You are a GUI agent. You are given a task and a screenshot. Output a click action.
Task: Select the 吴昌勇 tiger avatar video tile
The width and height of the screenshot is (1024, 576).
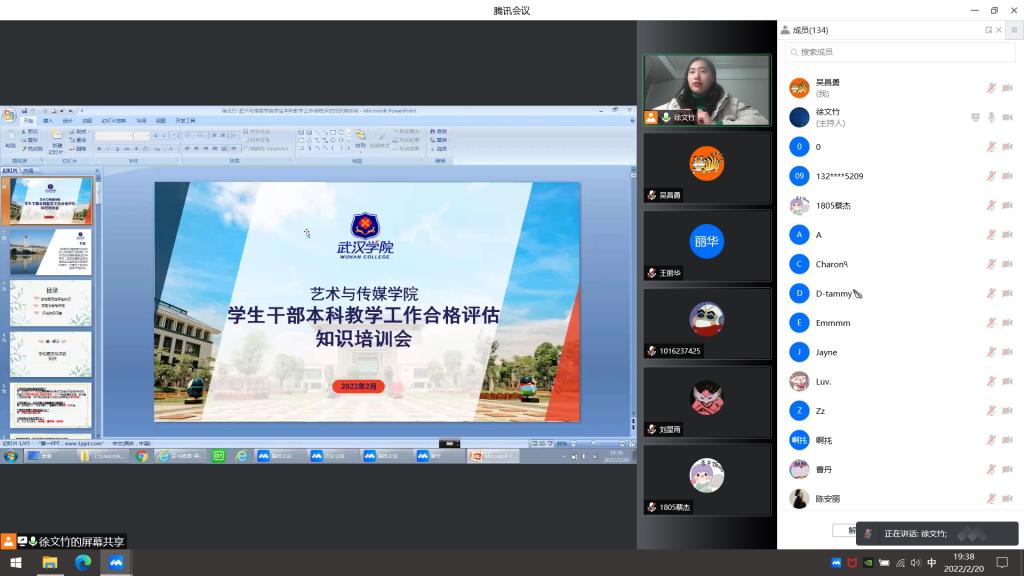[707, 168]
